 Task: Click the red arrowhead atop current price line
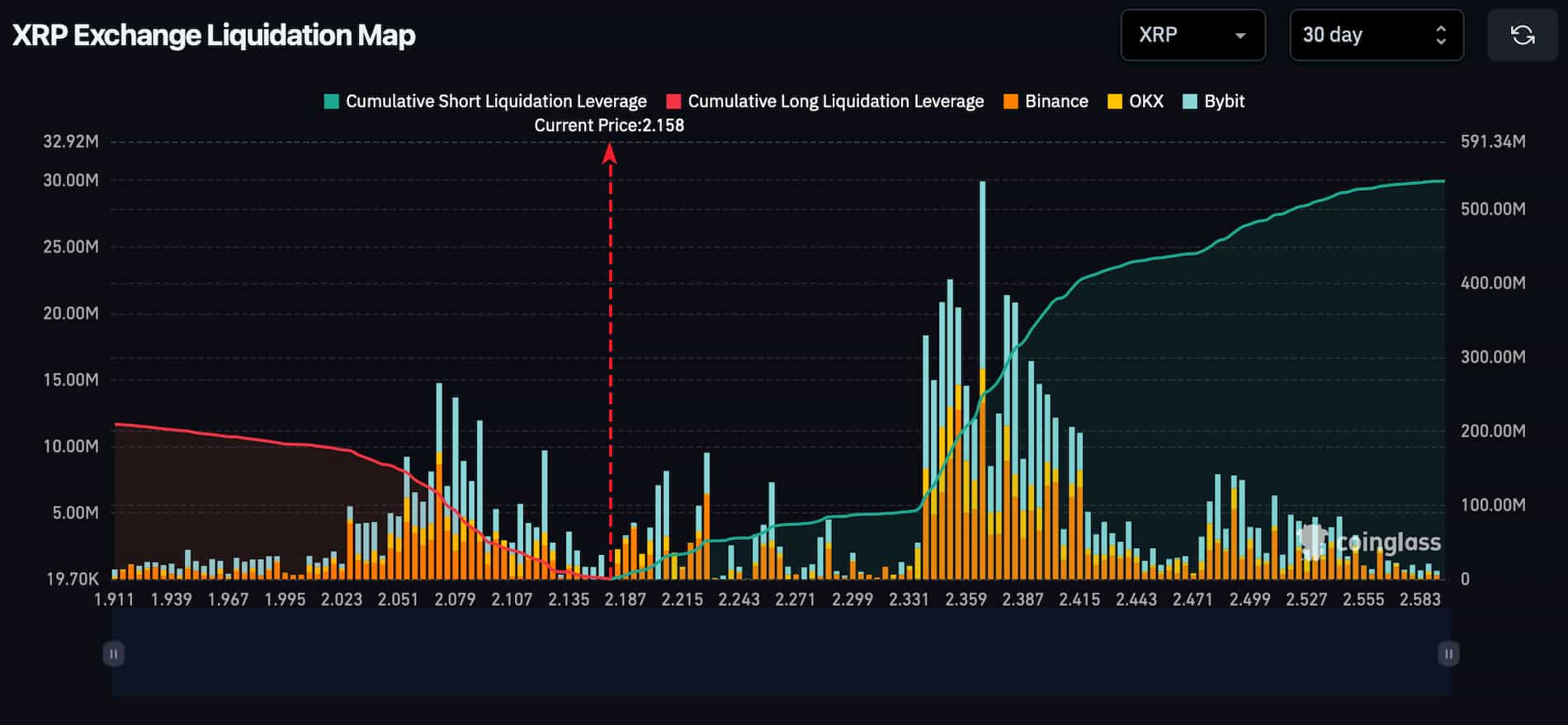(610, 153)
